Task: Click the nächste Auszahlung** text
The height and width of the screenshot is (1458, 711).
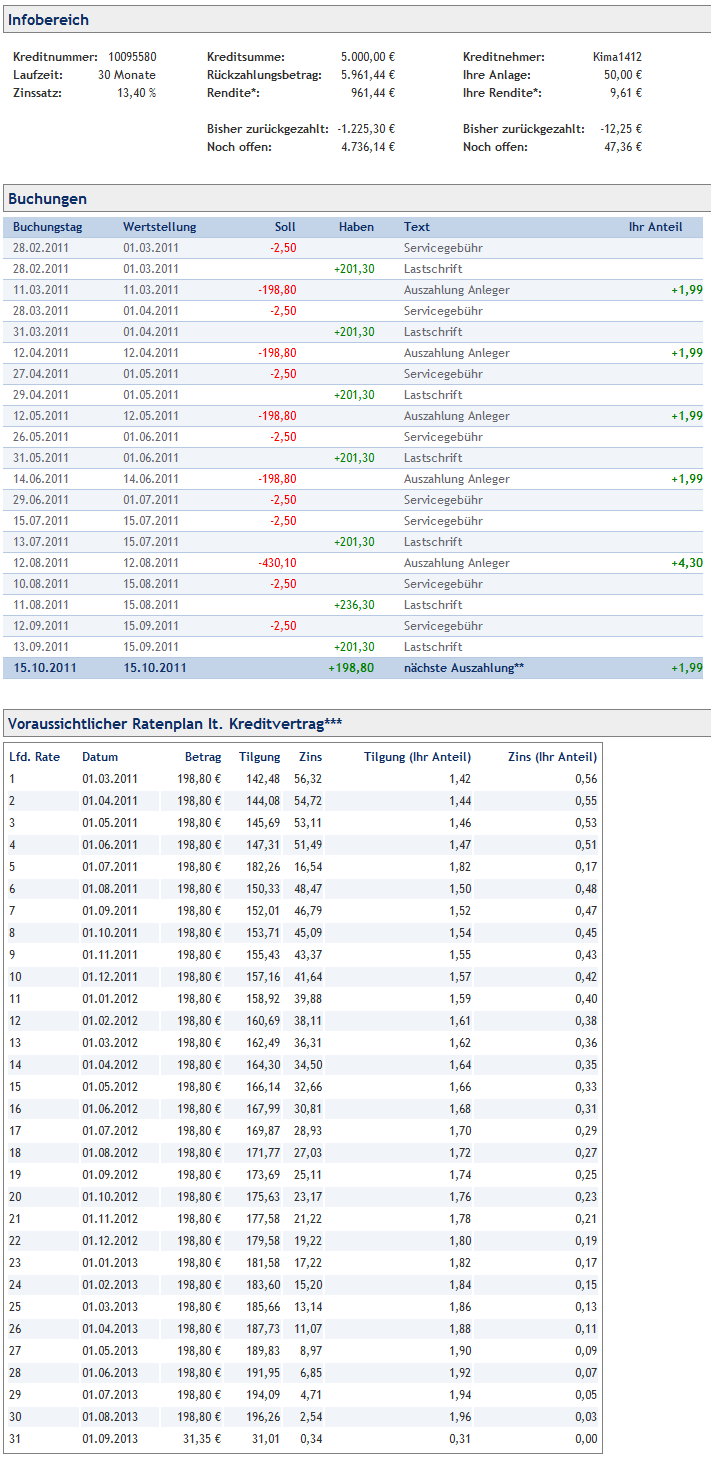Action: coord(464,668)
